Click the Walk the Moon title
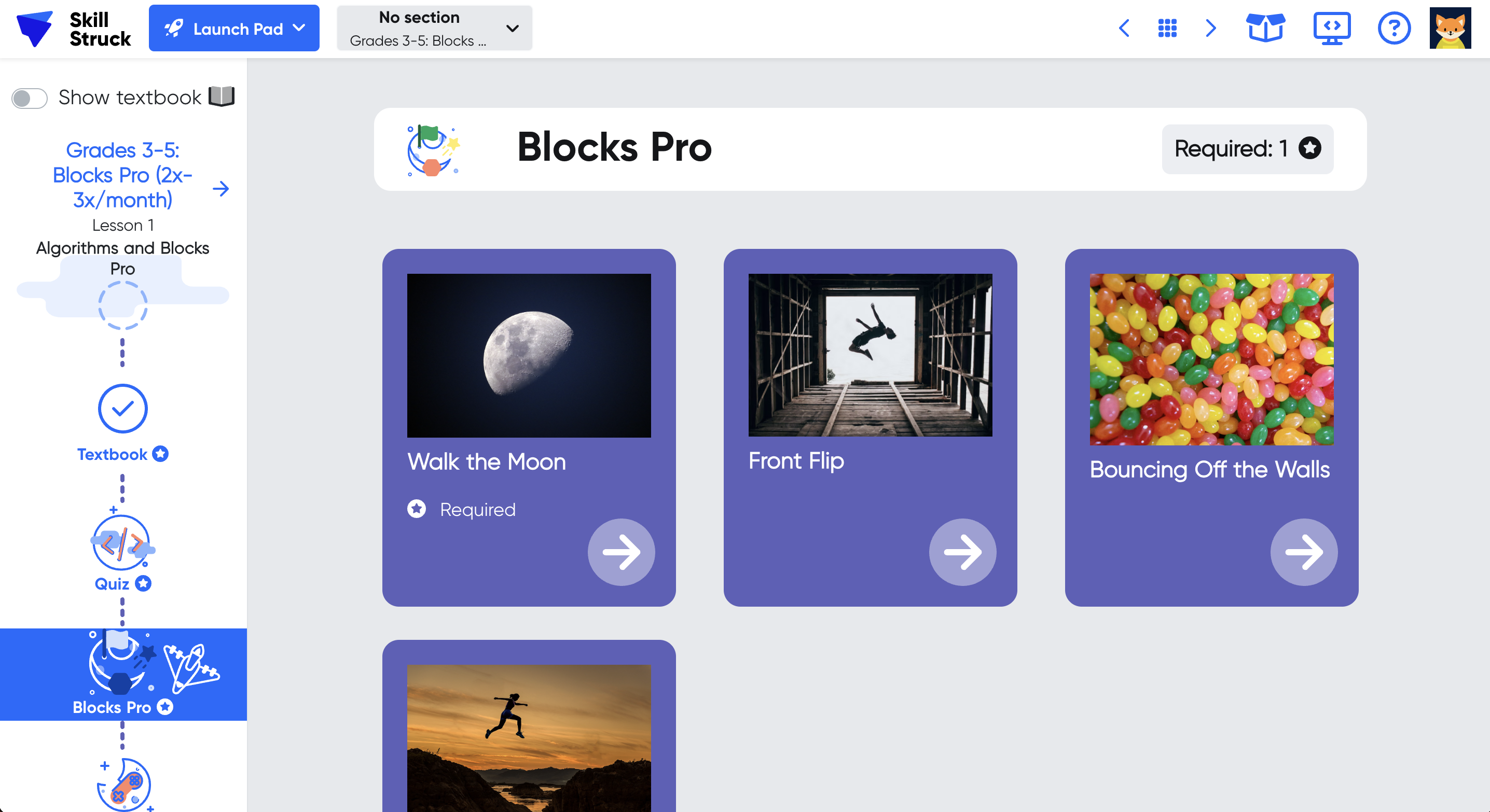 [487, 462]
